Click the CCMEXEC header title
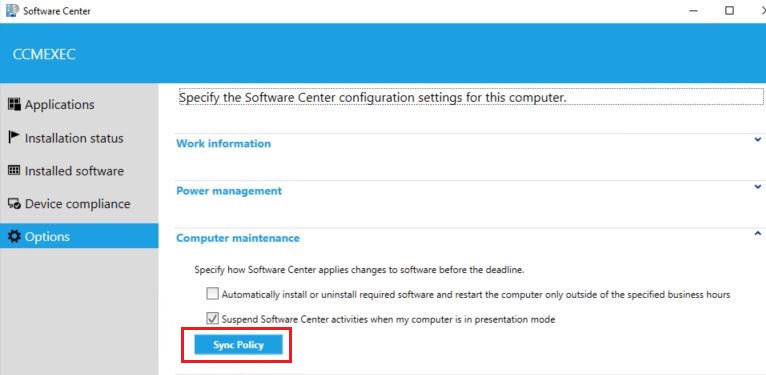Image resolution: width=766 pixels, height=375 pixels. pos(44,54)
